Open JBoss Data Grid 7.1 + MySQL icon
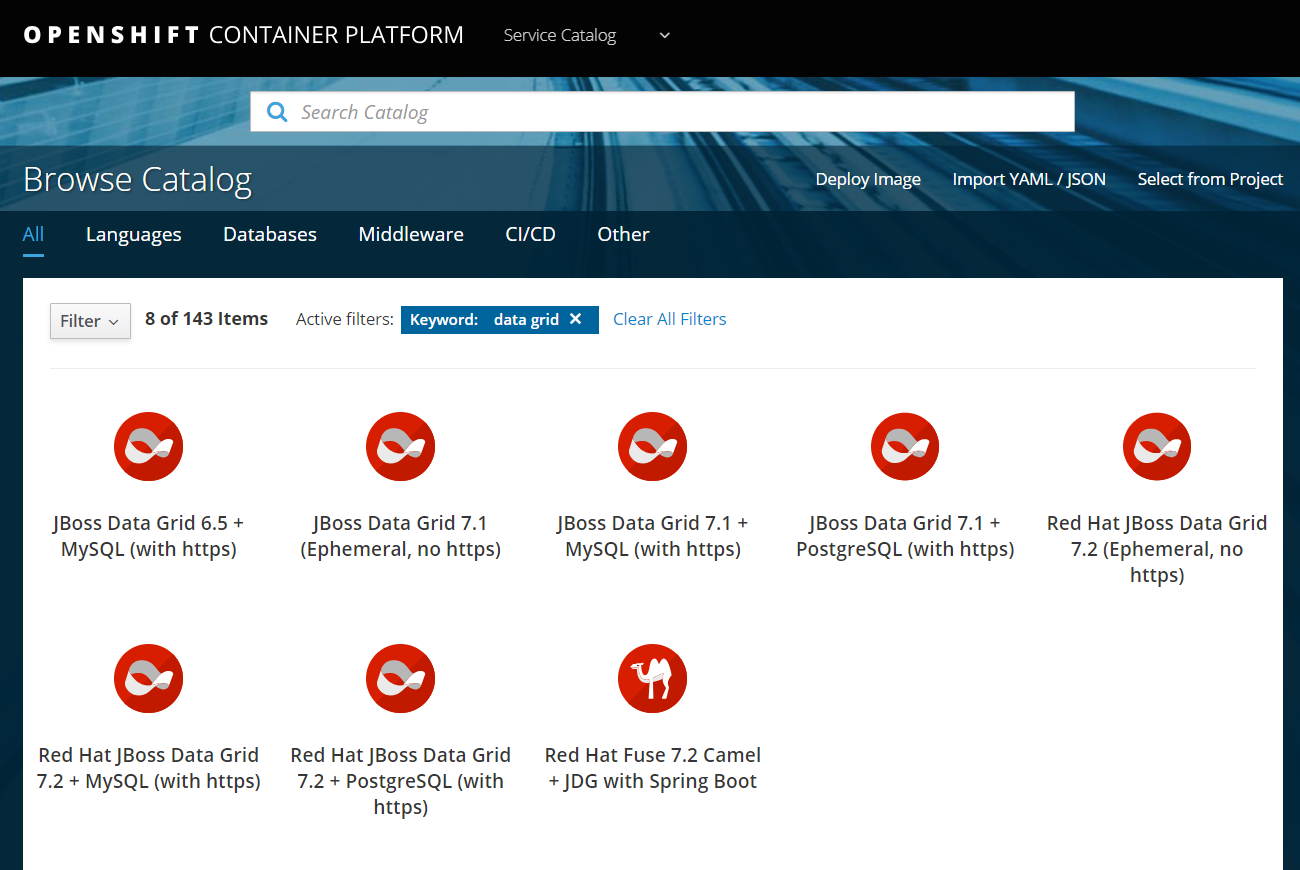The width and height of the screenshot is (1300, 870). (x=653, y=447)
